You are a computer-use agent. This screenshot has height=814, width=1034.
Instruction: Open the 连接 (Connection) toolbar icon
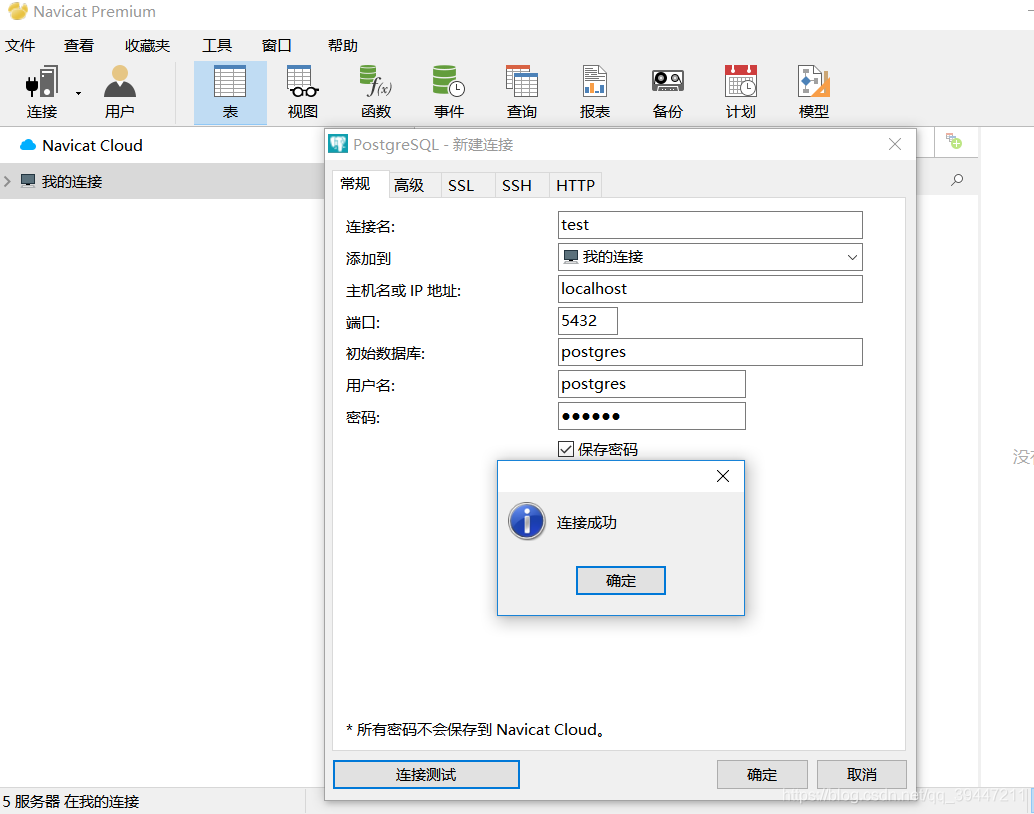[x=42, y=92]
